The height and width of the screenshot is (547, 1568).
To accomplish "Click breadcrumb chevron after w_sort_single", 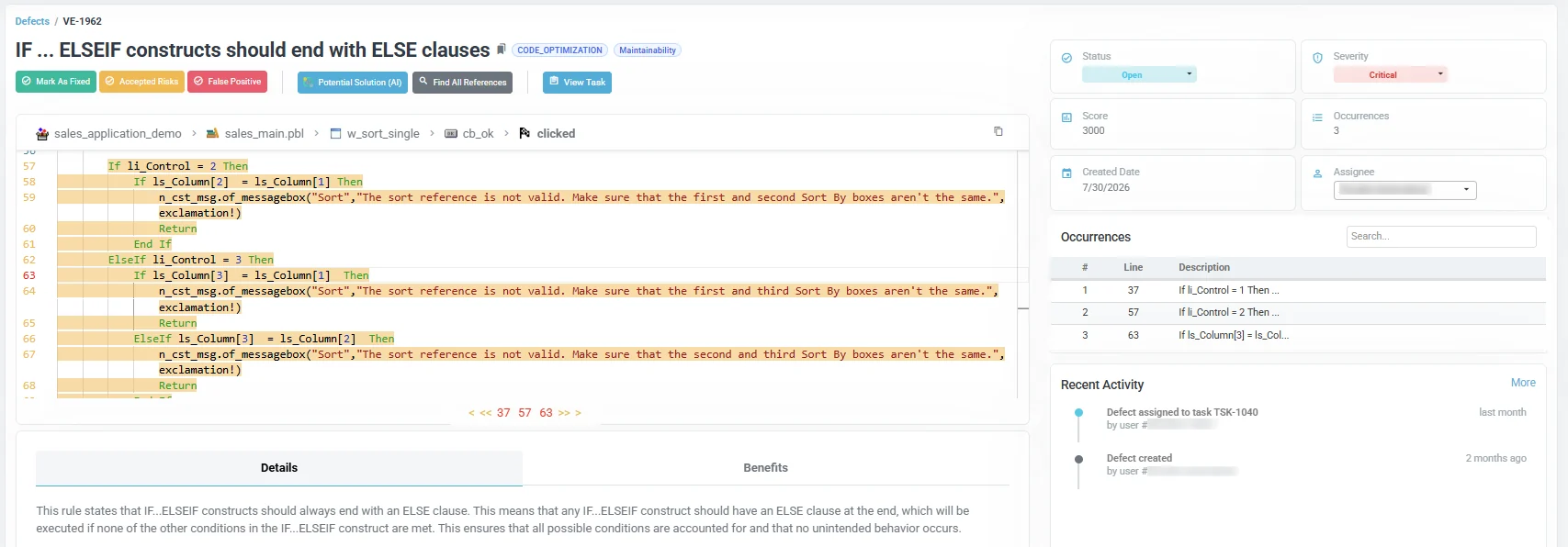I will click(432, 134).
